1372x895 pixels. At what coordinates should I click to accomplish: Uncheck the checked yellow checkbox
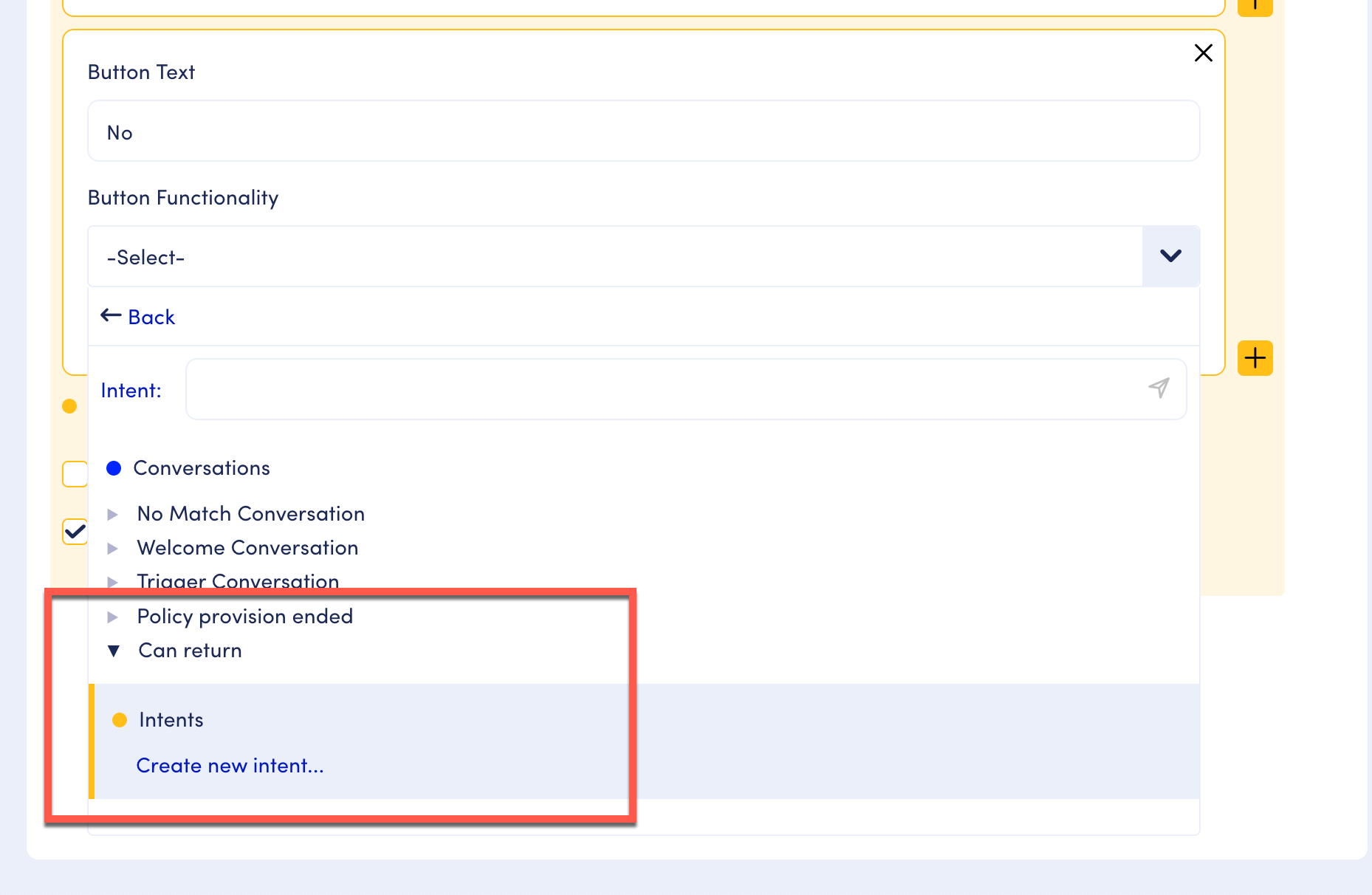(75, 531)
